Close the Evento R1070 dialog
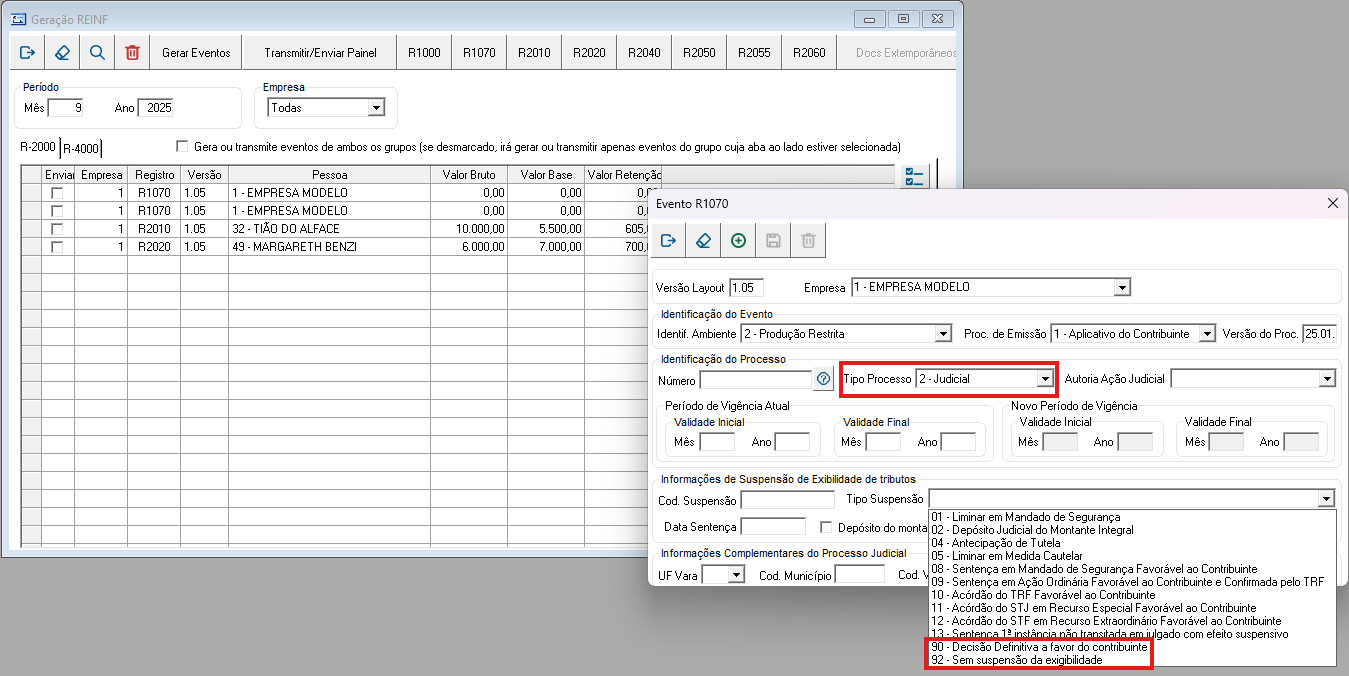This screenshot has height=676, width=1349. click(1332, 203)
